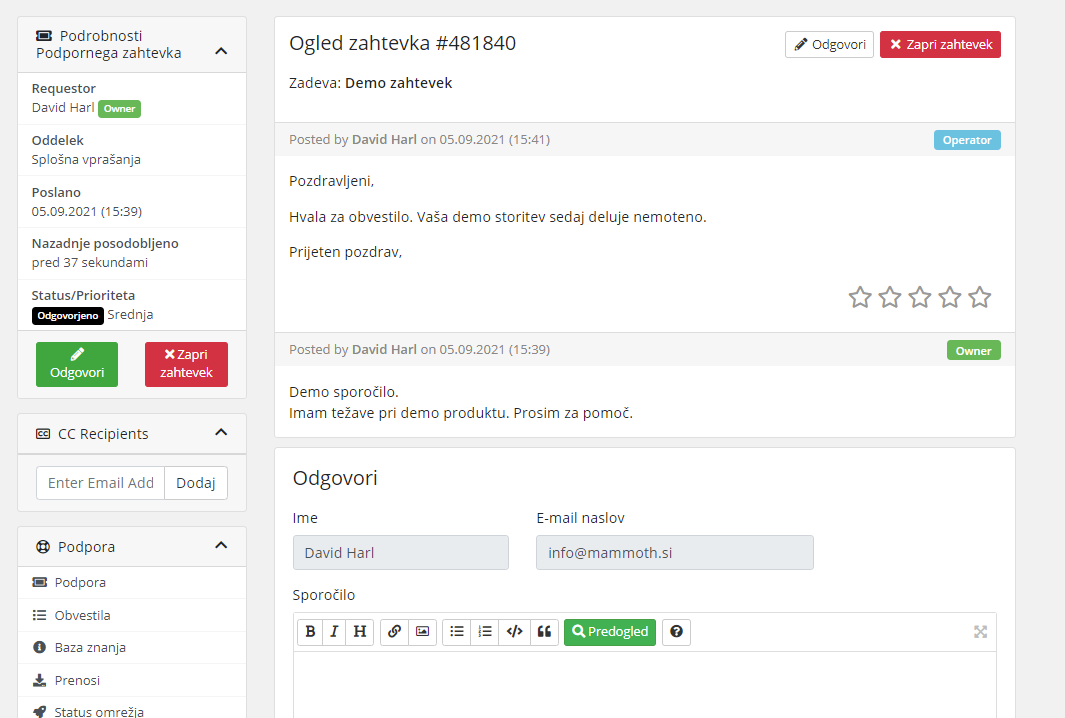Open Baza znanja from sidebar menu

coord(90,648)
